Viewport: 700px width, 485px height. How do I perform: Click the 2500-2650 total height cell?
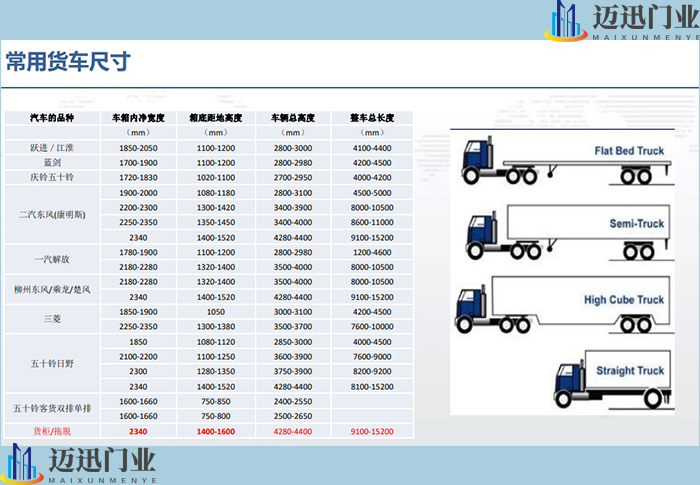click(293, 416)
